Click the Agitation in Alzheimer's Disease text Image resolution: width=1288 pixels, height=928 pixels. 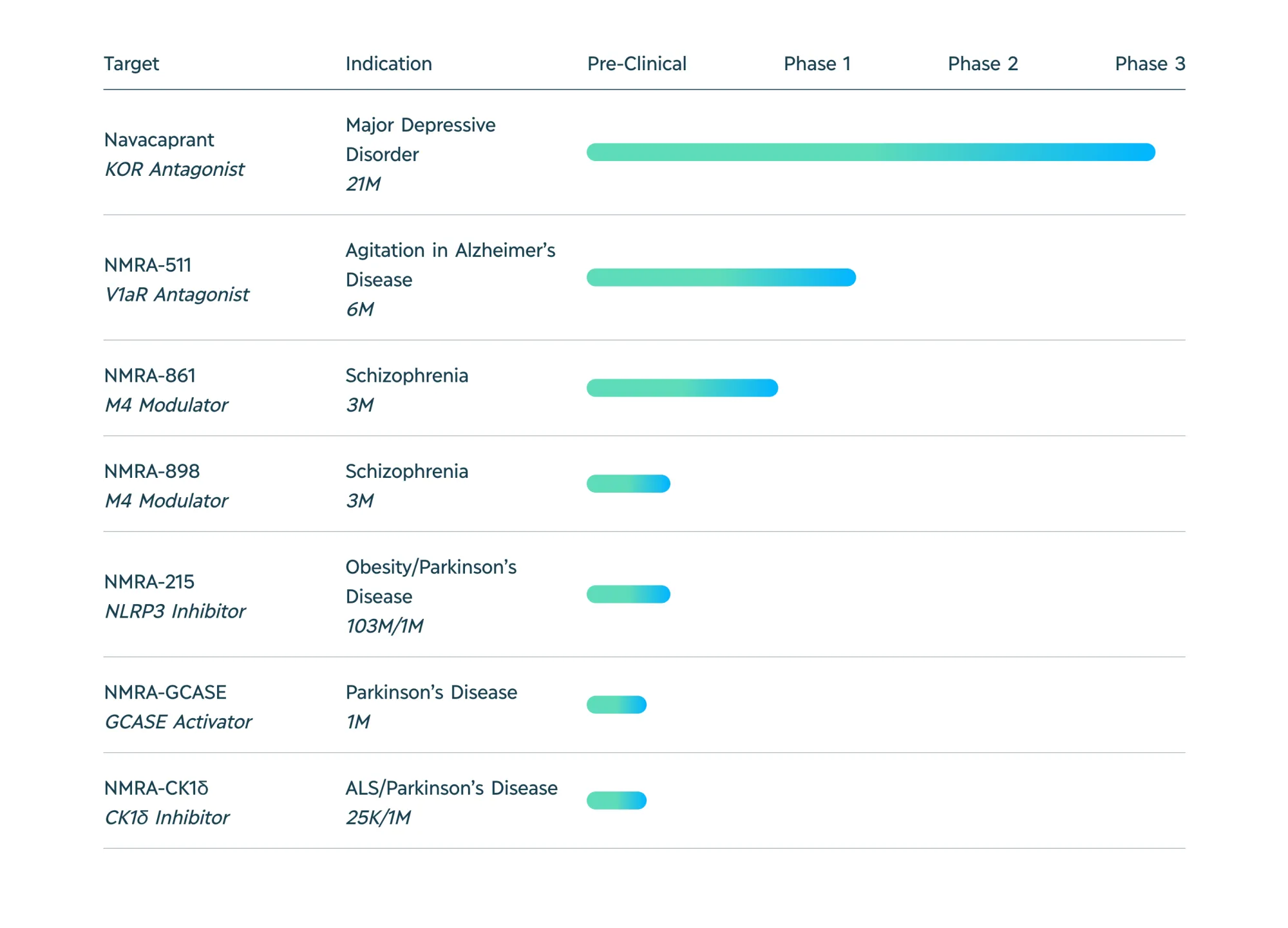click(x=450, y=265)
